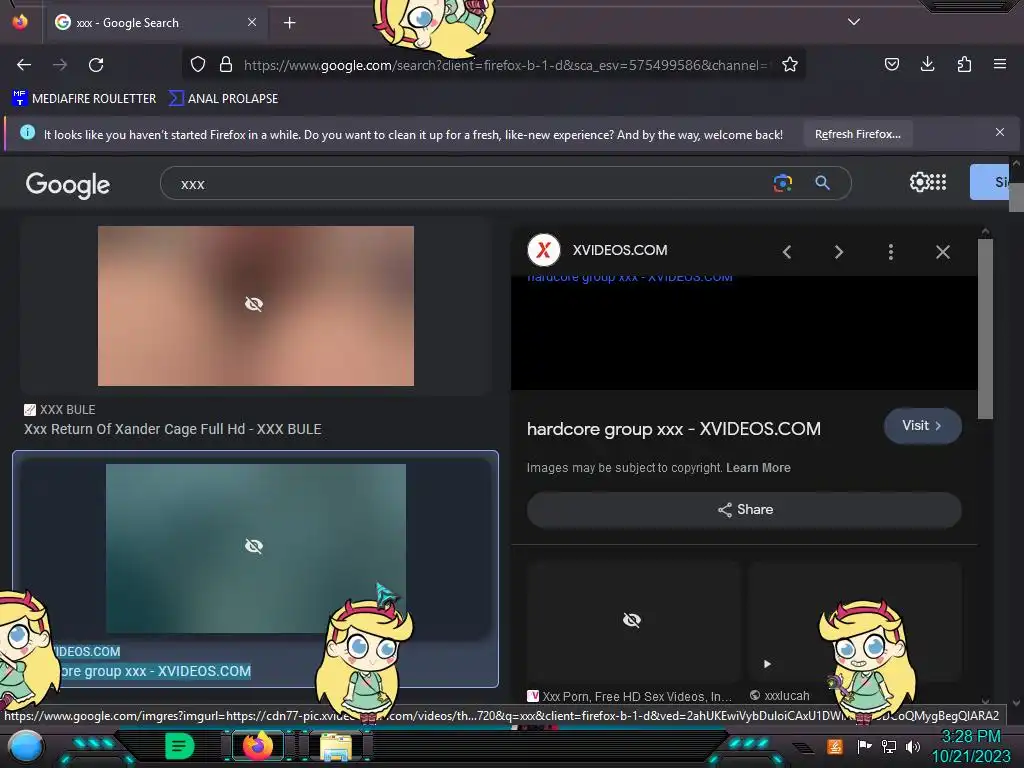The height and width of the screenshot is (768, 1024).
Task: Click the orange Java tray icon
Action: (835, 746)
